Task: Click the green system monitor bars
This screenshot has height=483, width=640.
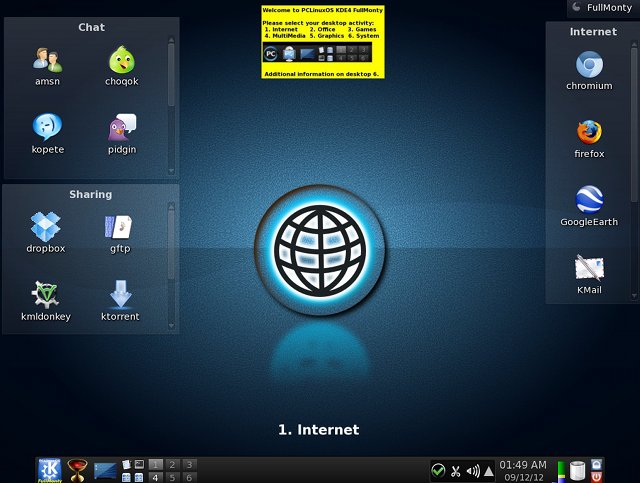Action: pyautogui.click(x=562, y=472)
